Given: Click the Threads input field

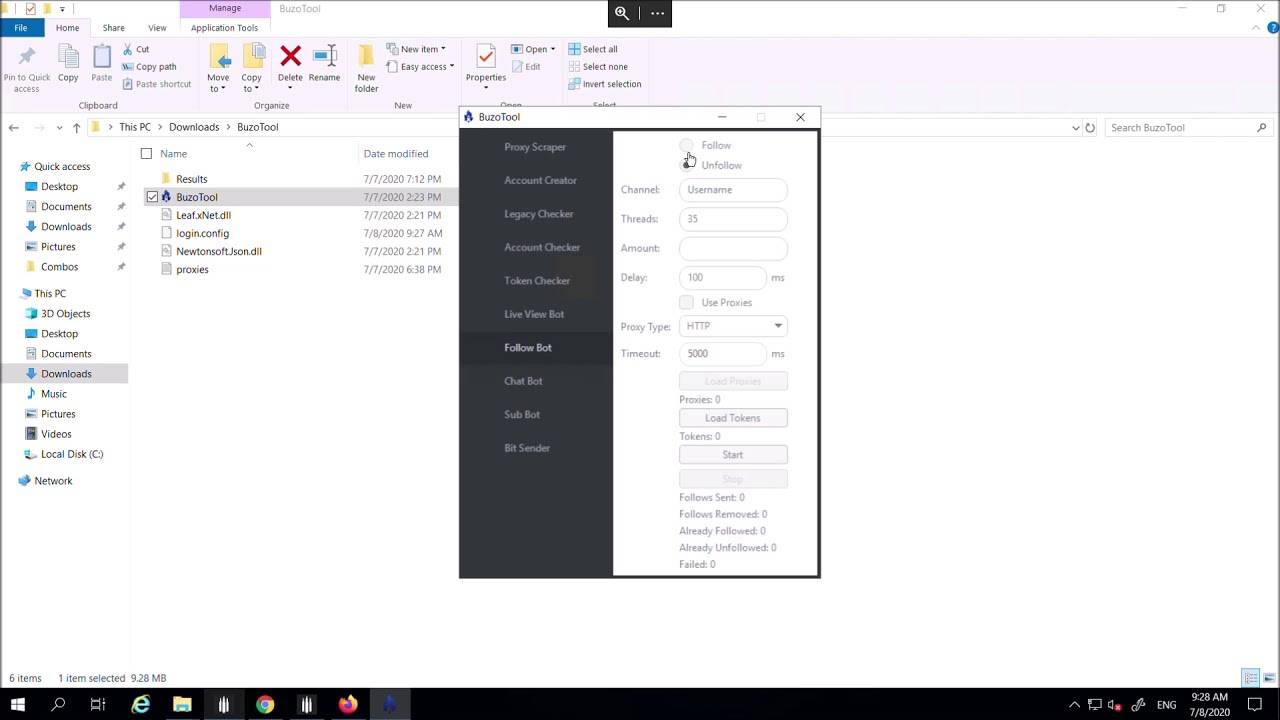Looking at the screenshot, I should [733, 219].
